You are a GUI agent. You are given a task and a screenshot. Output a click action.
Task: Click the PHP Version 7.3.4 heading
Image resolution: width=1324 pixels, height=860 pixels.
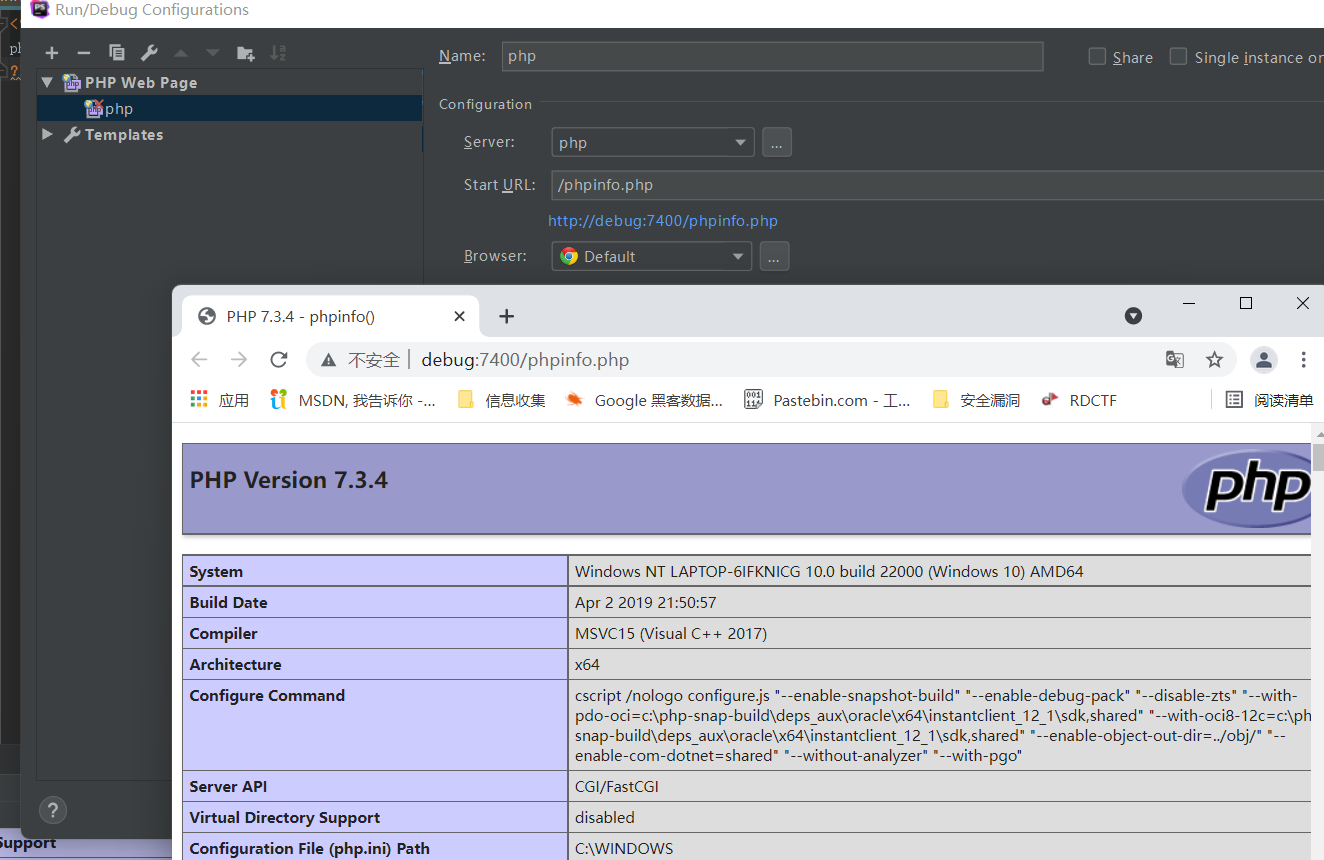pyautogui.click(x=289, y=480)
